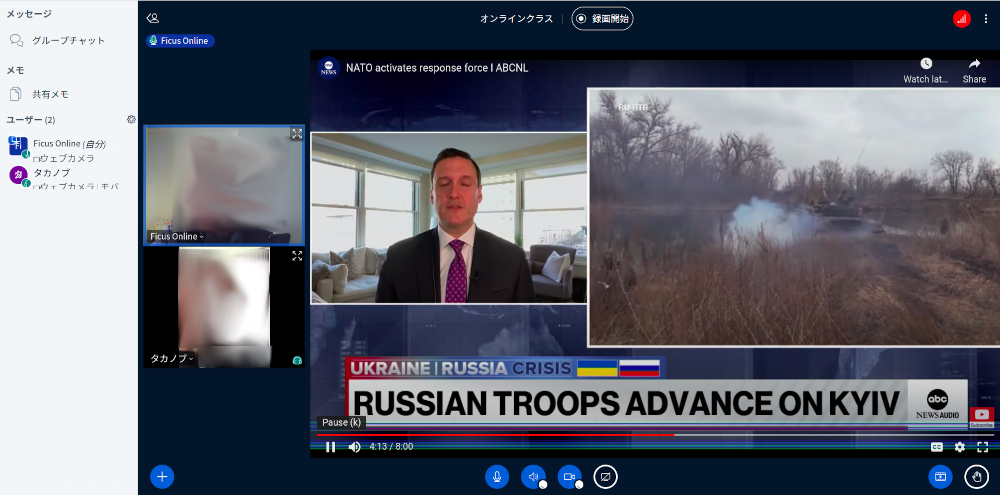The height and width of the screenshot is (495, 1000).
Task: Click the Ficus Online user avatar
Action: click(x=18, y=145)
